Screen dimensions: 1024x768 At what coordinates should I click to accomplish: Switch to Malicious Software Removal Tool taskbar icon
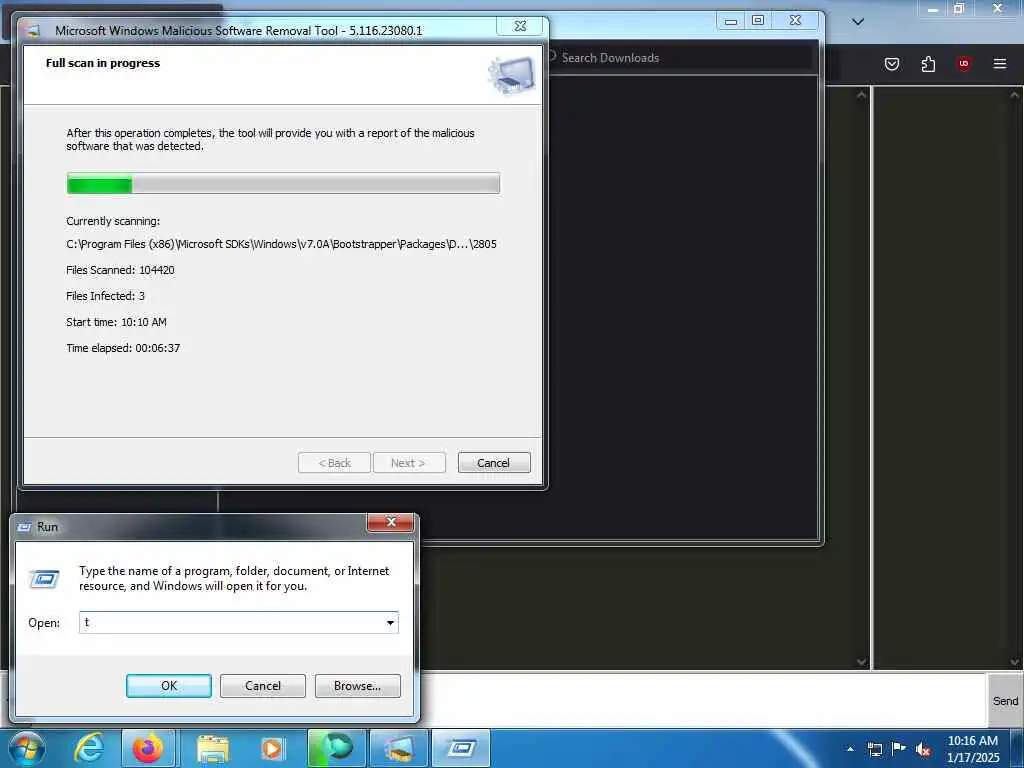point(399,748)
